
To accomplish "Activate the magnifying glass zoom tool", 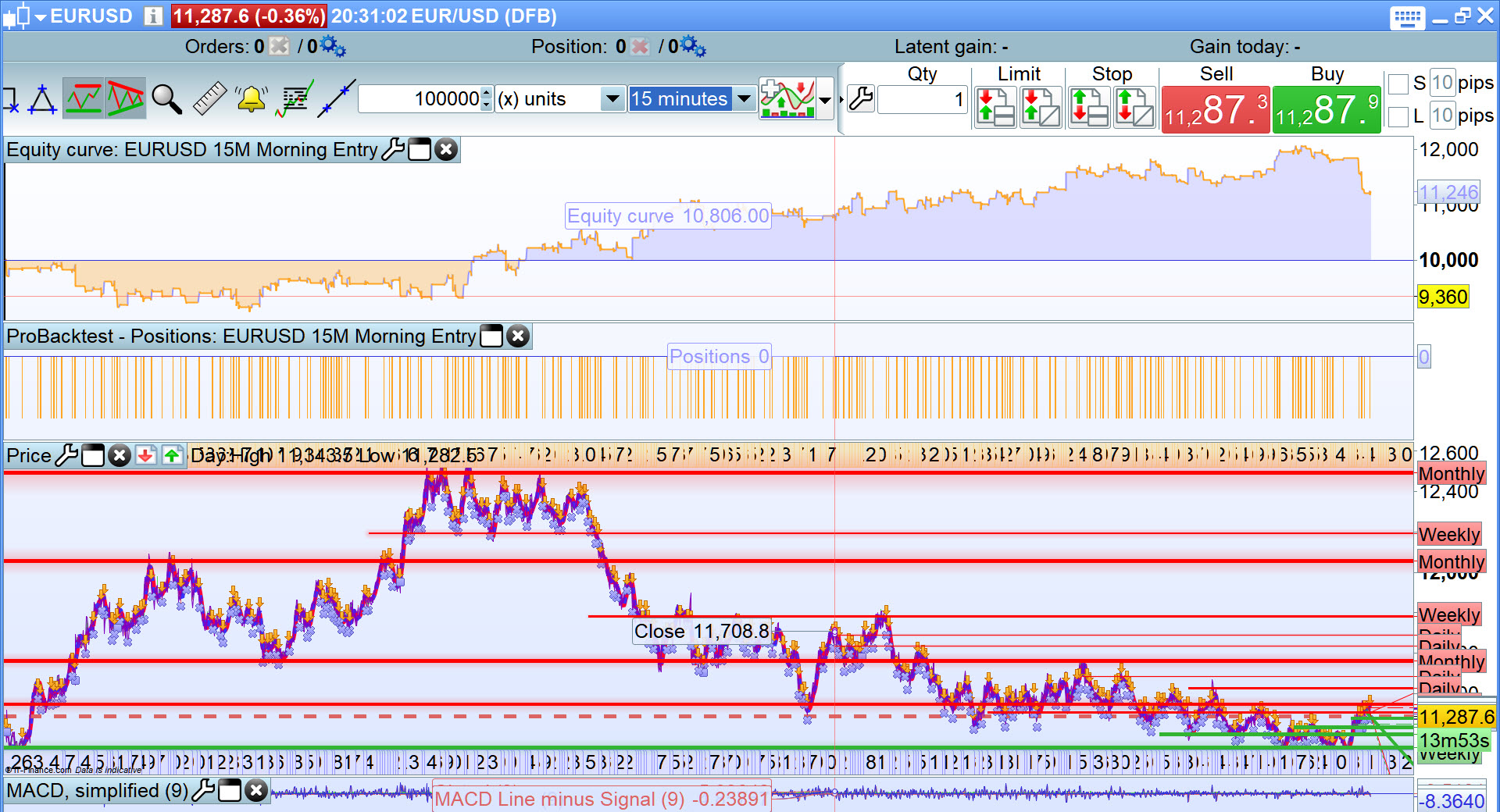I will (166, 99).
